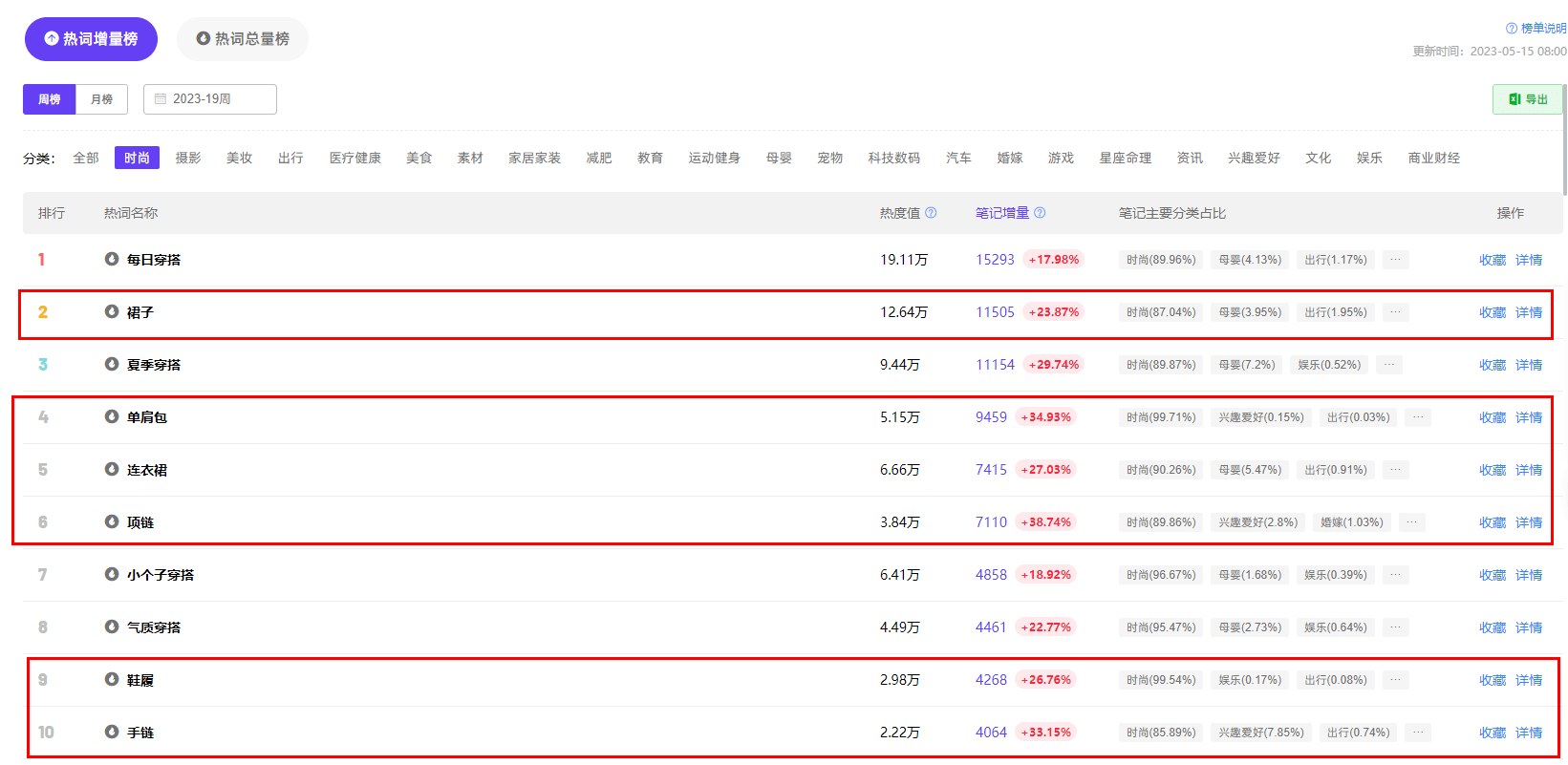1568x765 pixels.
Task: Click the 兴趣爱好(7.85%) tag in 手链 row
Action: click(x=1261, y=733)
